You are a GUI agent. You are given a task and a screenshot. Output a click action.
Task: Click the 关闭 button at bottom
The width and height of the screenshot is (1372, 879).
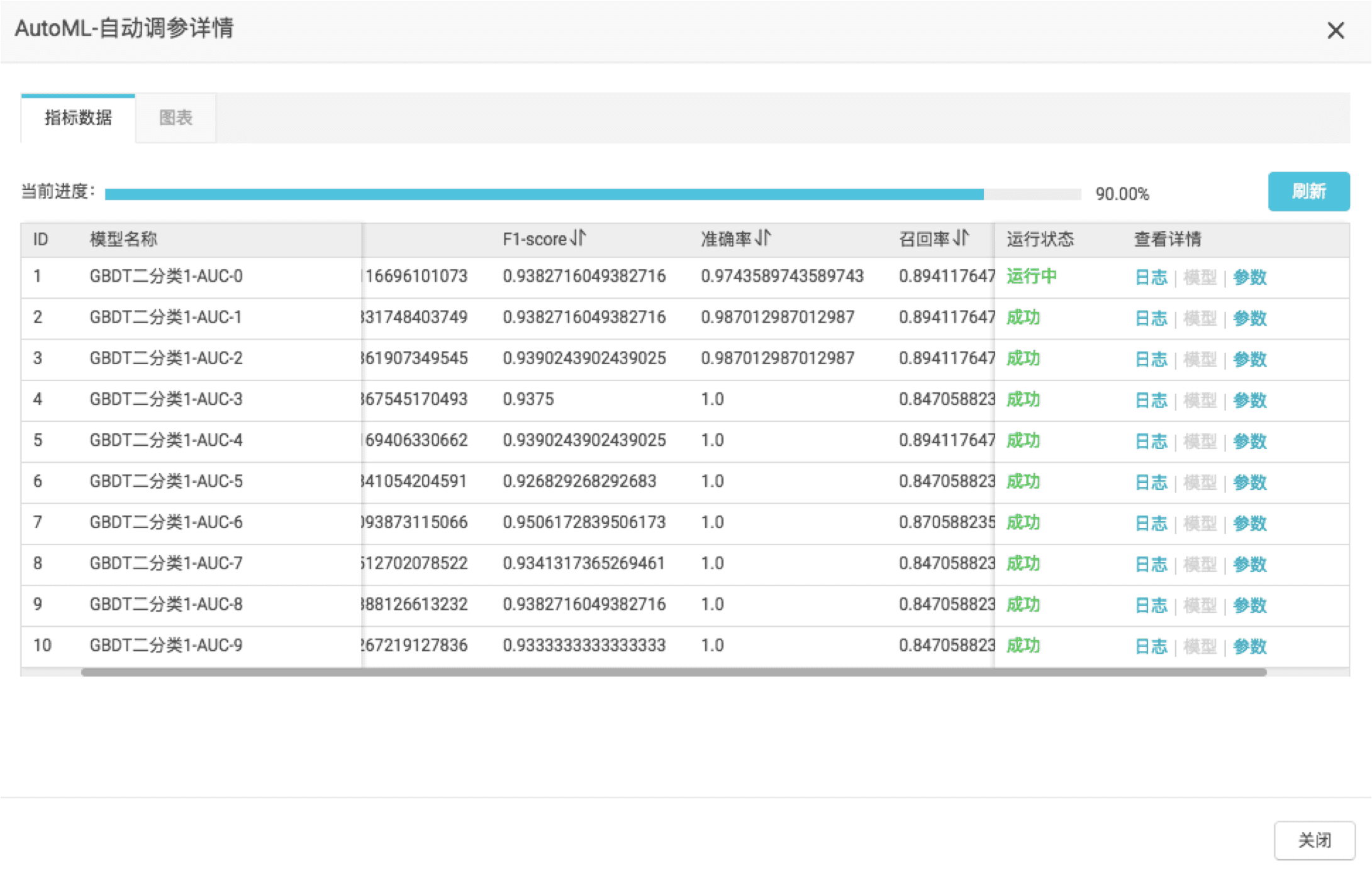point(1314,840)
